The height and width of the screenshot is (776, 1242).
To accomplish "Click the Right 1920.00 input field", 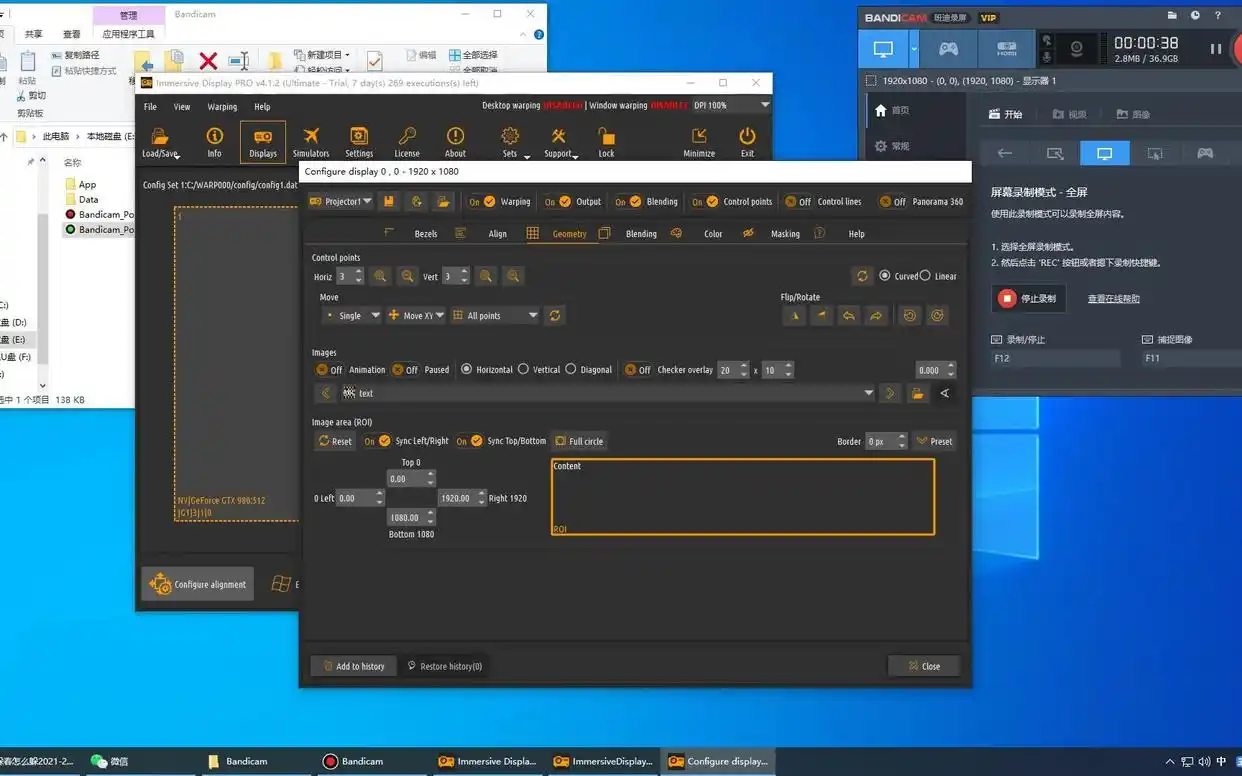I will [x=456, y=498].
